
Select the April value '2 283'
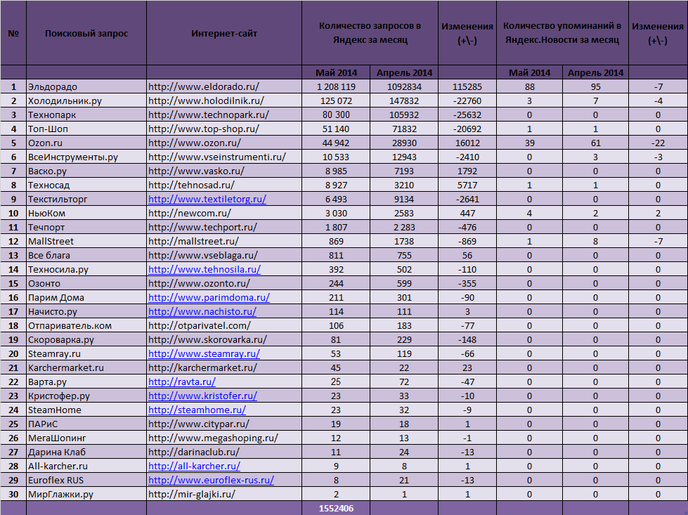[x=404, y=227]
